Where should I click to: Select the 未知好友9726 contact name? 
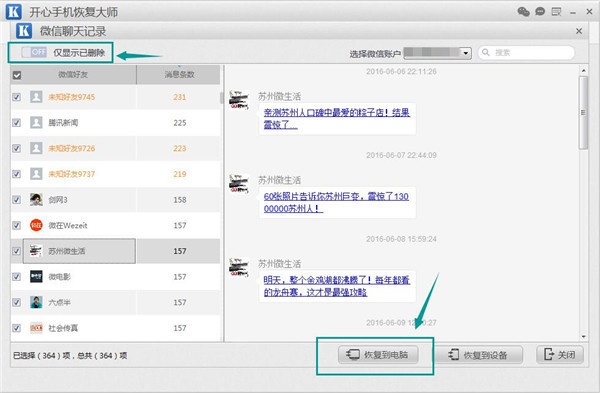[x=72, y=148]
